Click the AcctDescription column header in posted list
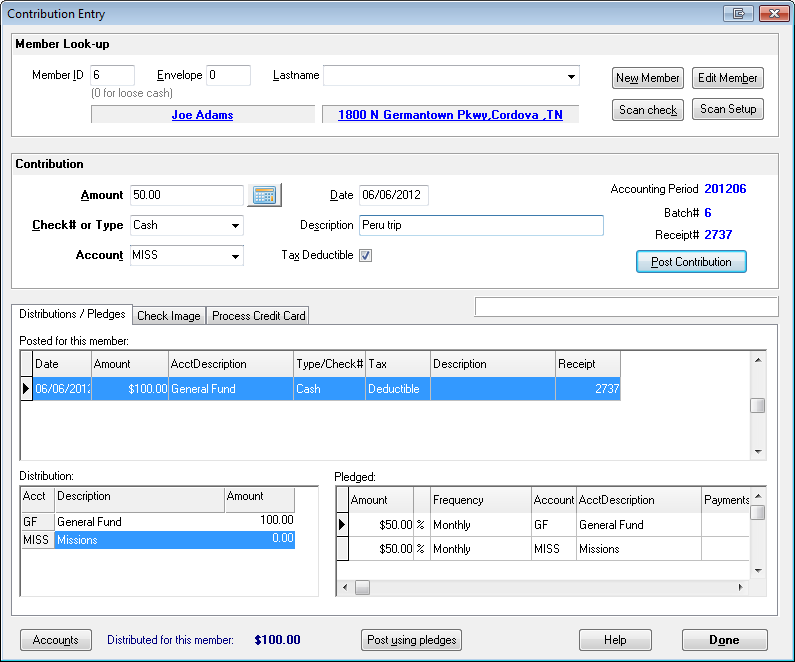The width and height of the screenshot is (795, 662). coord(231,364)
